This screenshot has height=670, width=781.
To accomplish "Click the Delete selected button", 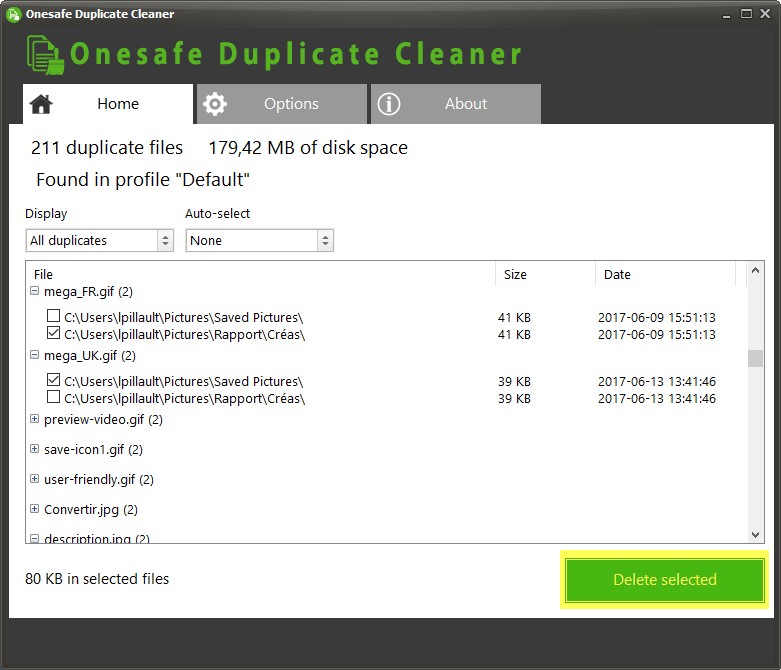I will point(664,580).
